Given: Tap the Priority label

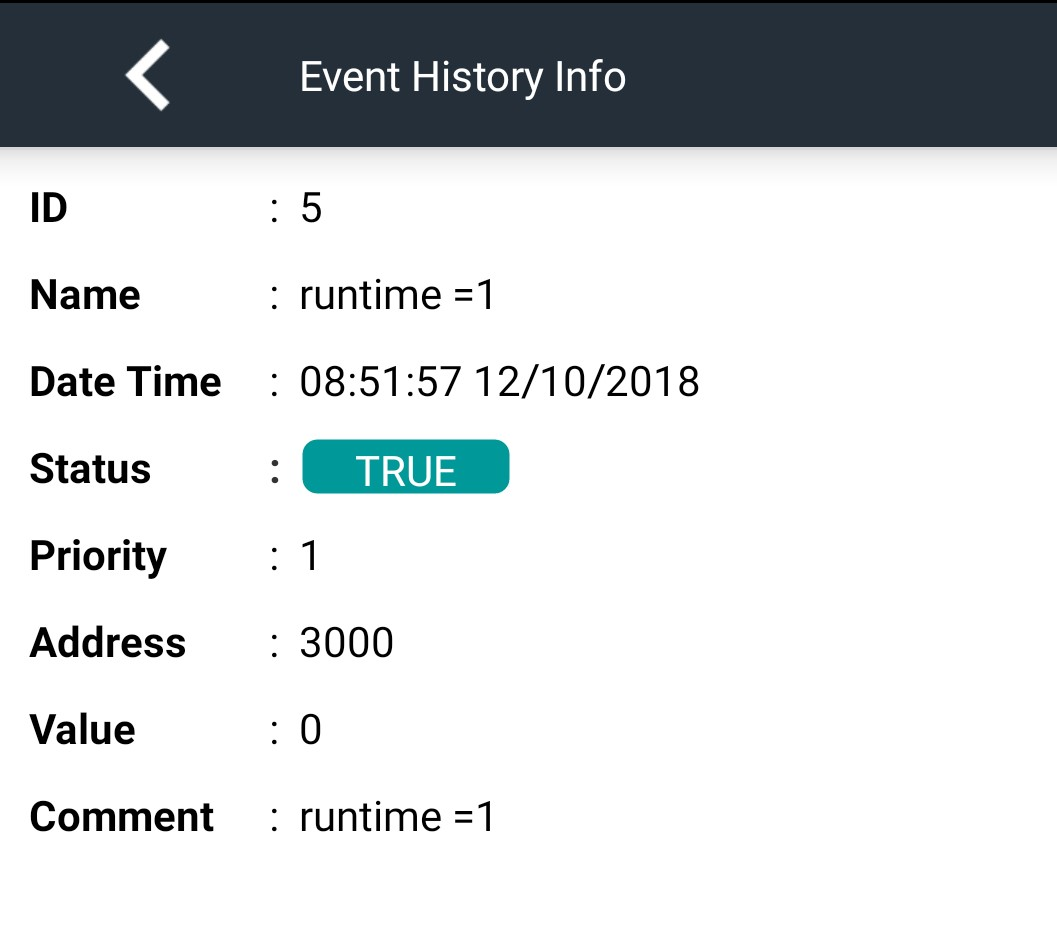Looking at the screenshot, I should click(98, 557).
